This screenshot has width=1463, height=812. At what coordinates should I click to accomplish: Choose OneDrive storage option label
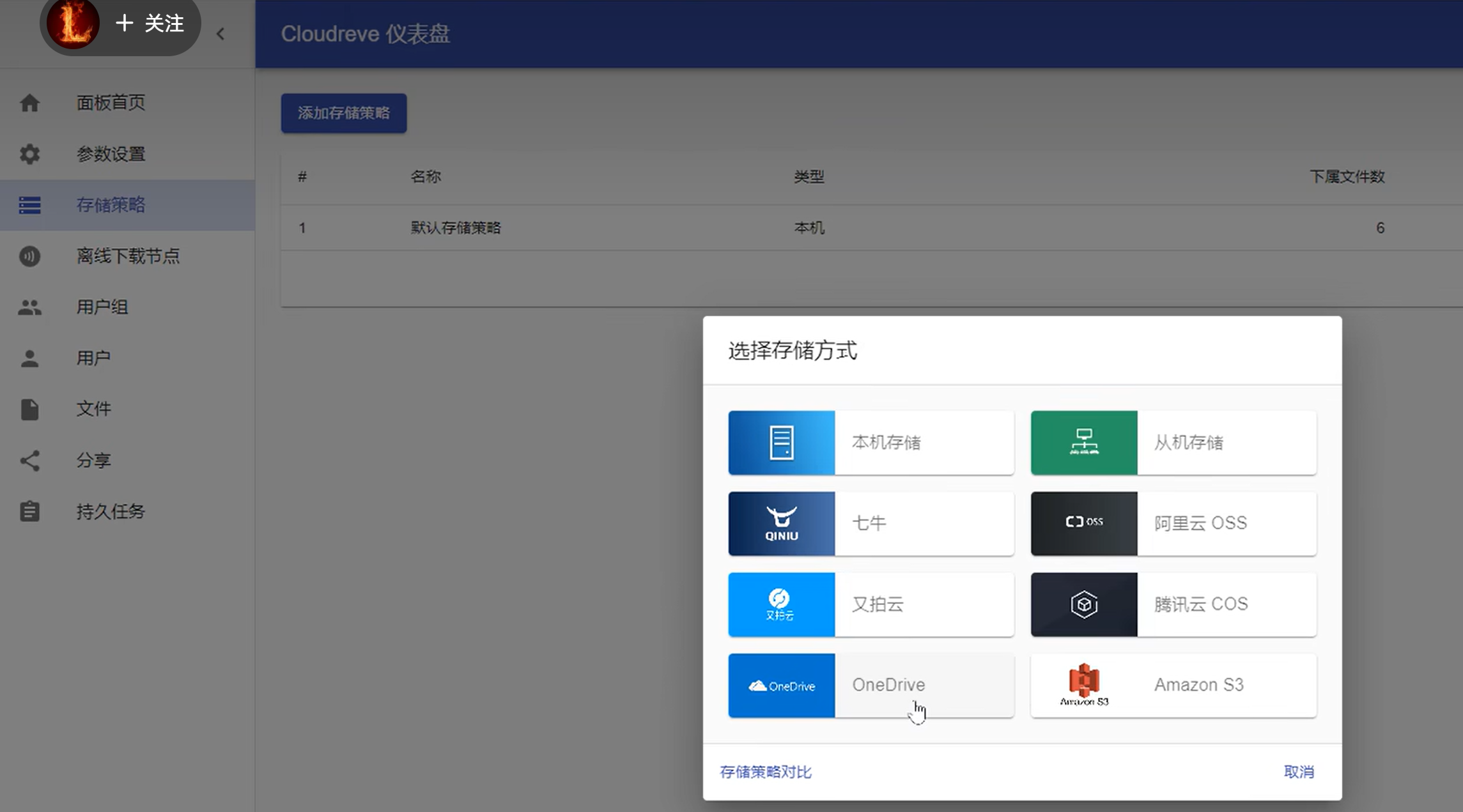point(888,685)
